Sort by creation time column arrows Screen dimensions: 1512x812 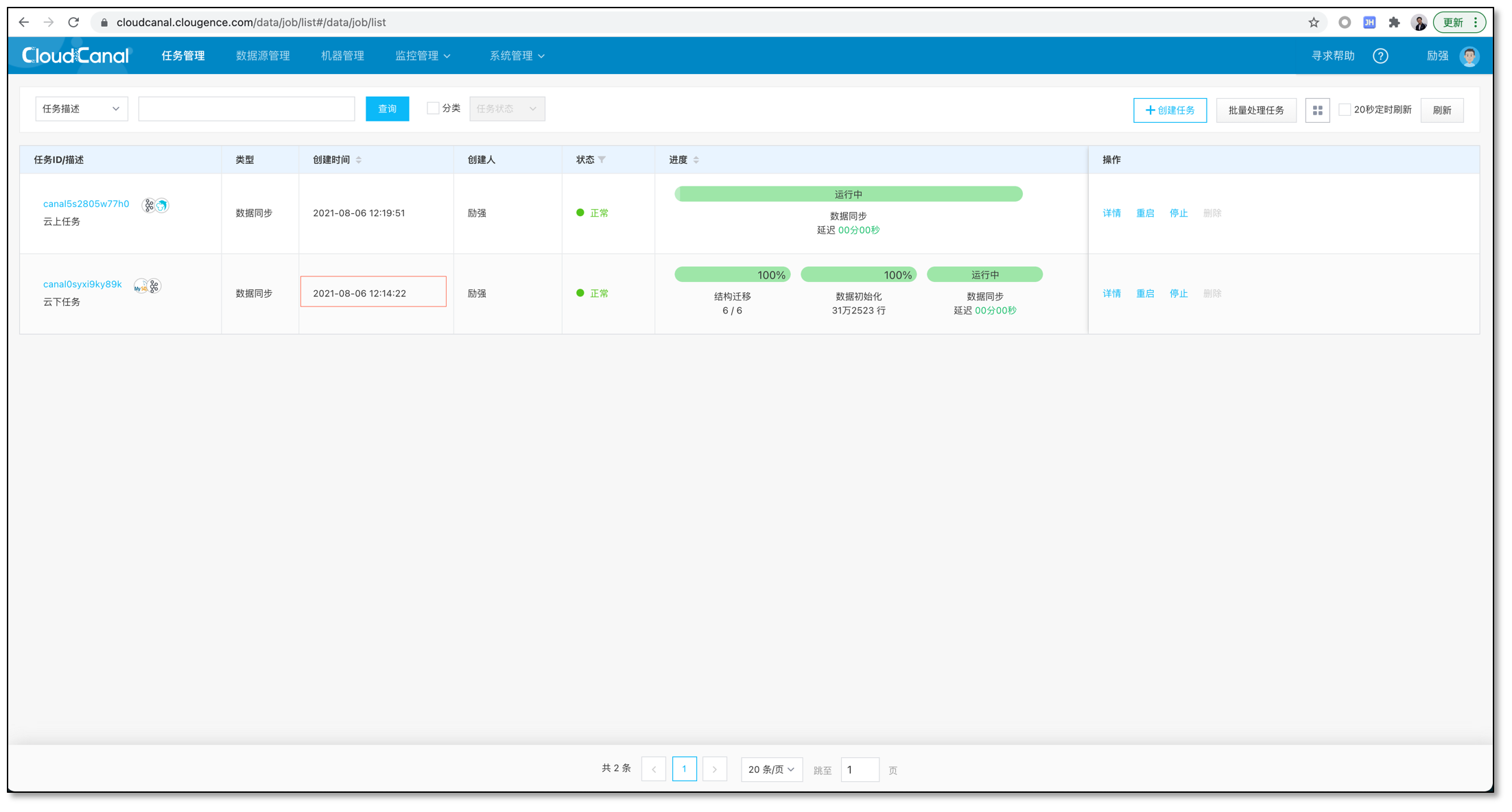pyautogui.click(x=359, y=160)
